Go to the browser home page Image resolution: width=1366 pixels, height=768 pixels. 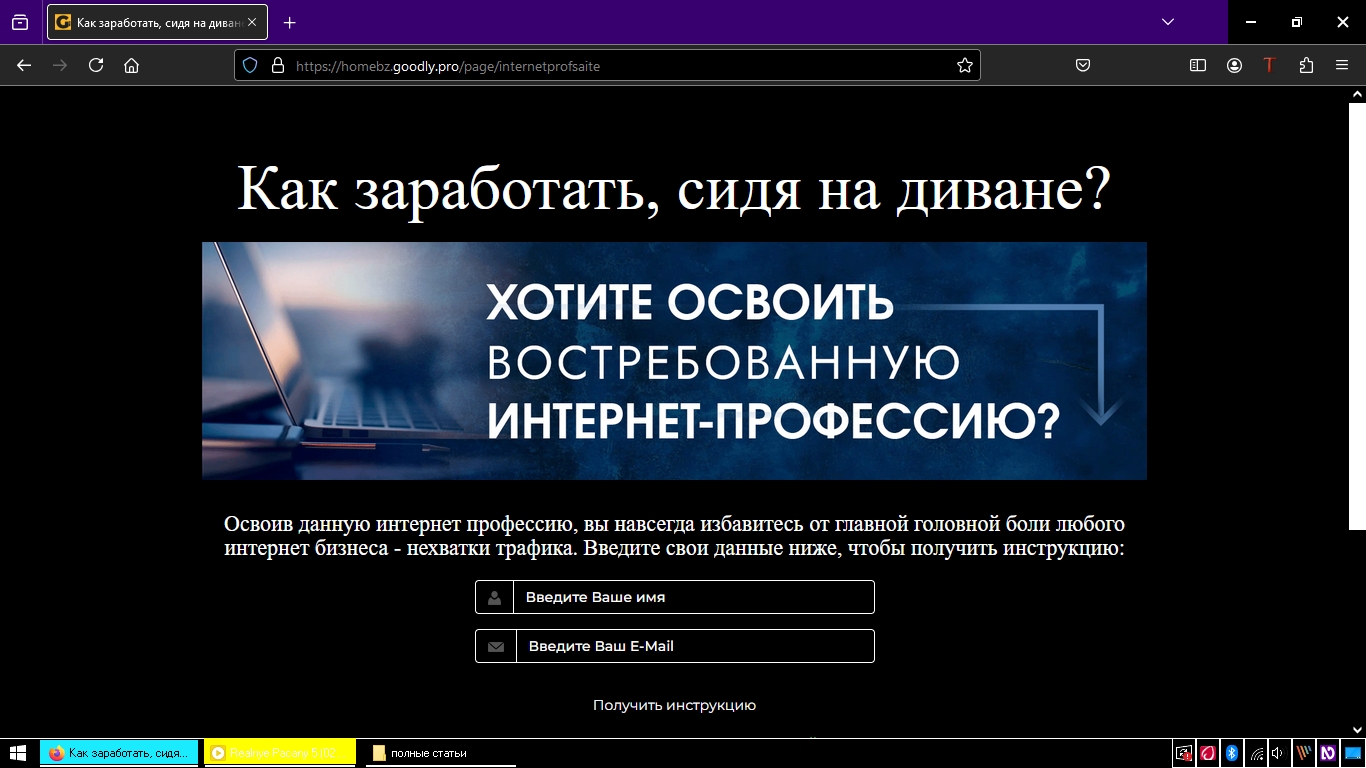coord(131,65)
